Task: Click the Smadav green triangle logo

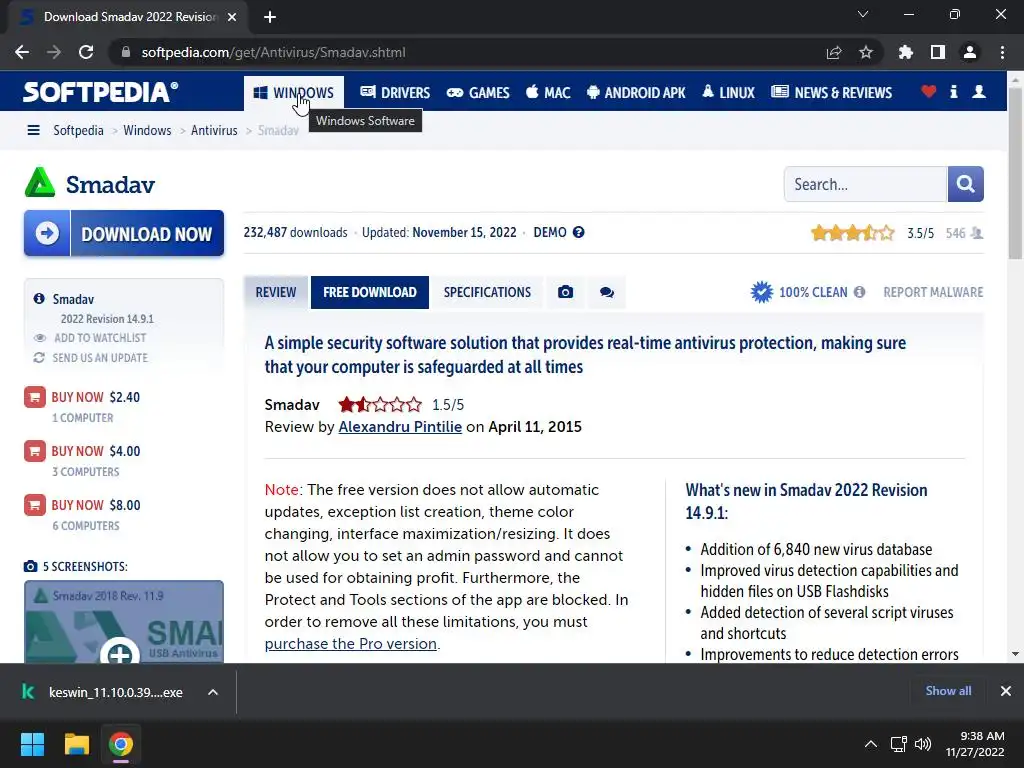Action: click(x=40, y=182)
